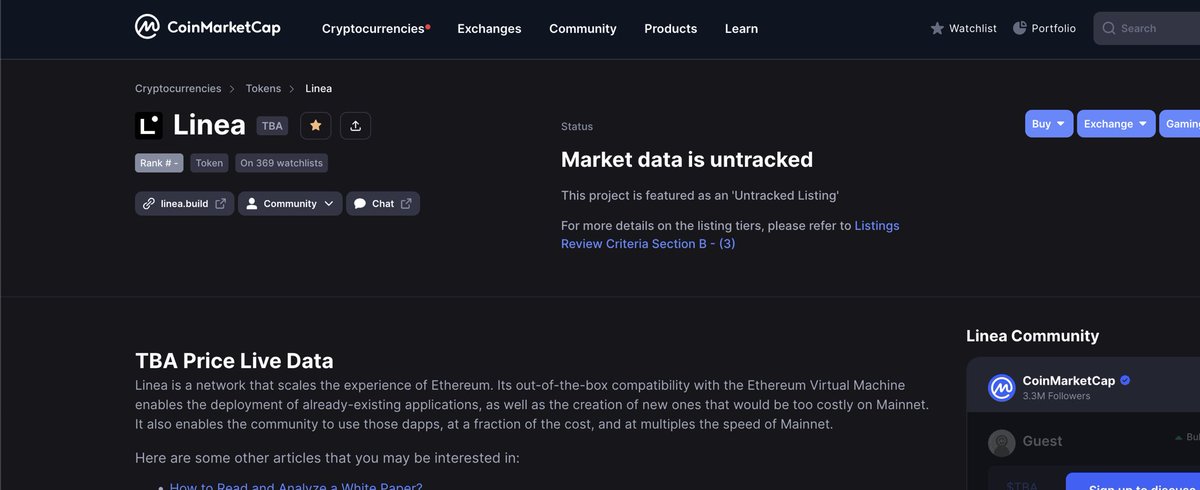This screenshot has width=1200, height=490.
Task: Toggle the Linea watchlist star
Action: coord(316,126)
